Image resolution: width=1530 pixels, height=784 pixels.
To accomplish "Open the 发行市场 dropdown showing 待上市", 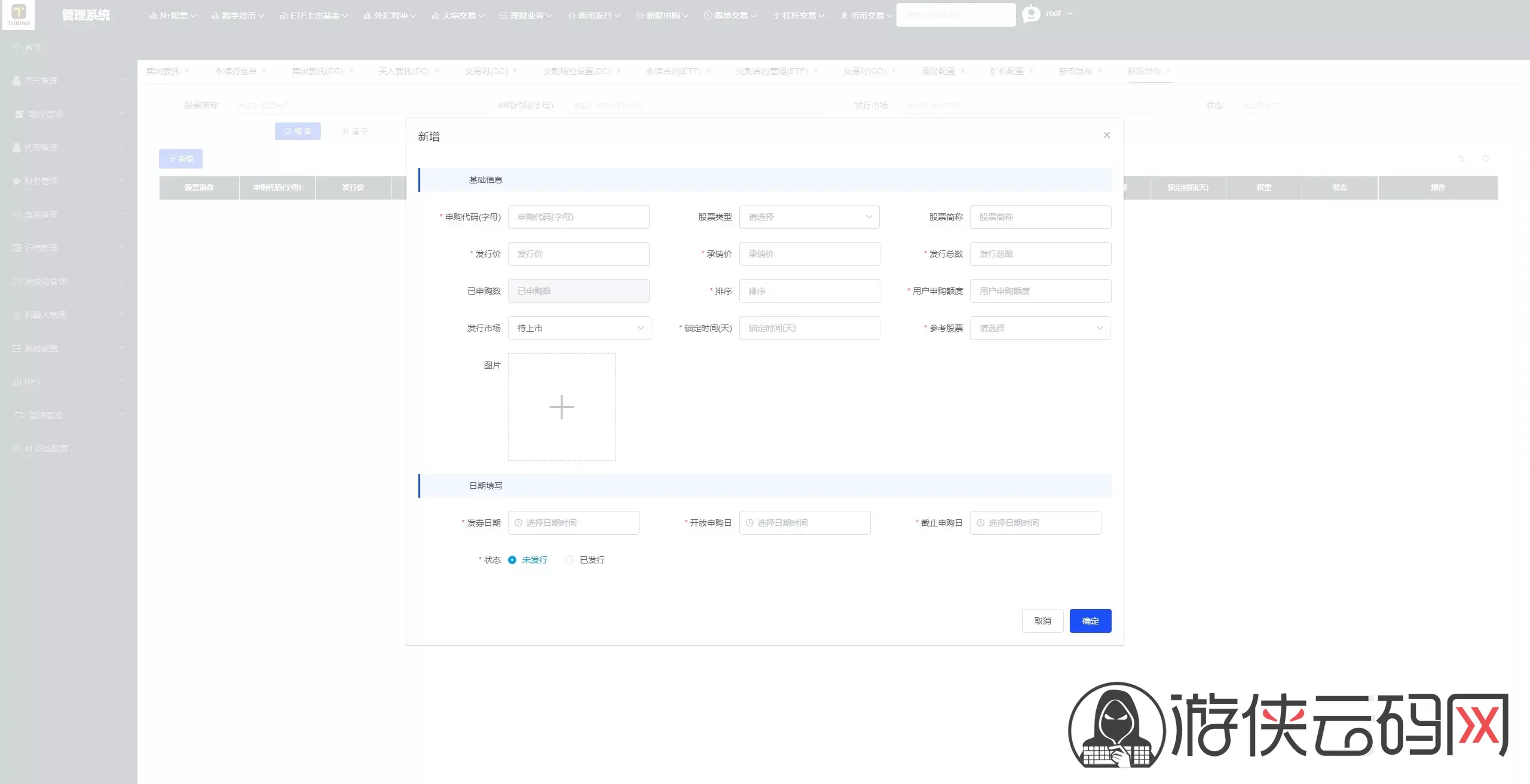I will [x=579, y=328].
